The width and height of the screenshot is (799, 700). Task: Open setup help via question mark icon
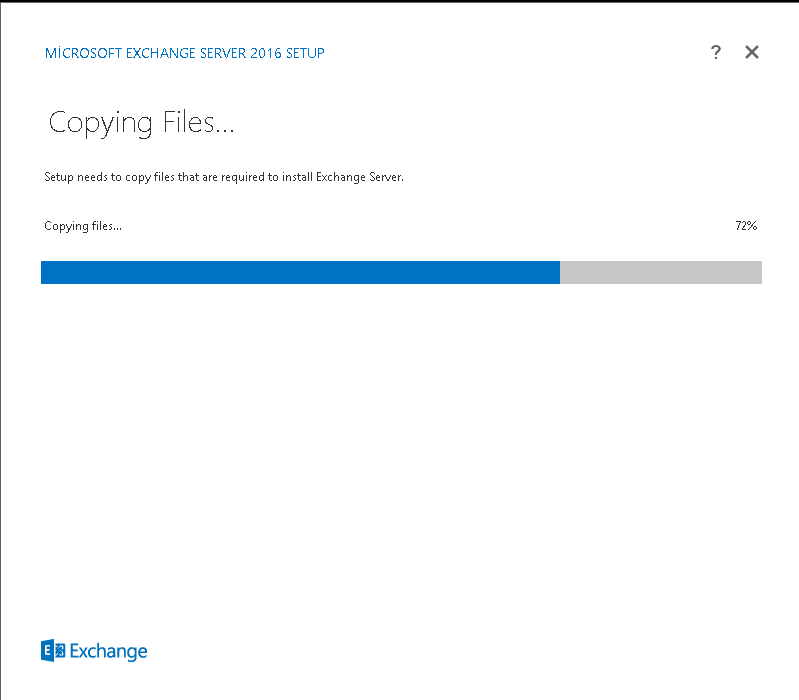pyautogui.click(x=715, y=52)
